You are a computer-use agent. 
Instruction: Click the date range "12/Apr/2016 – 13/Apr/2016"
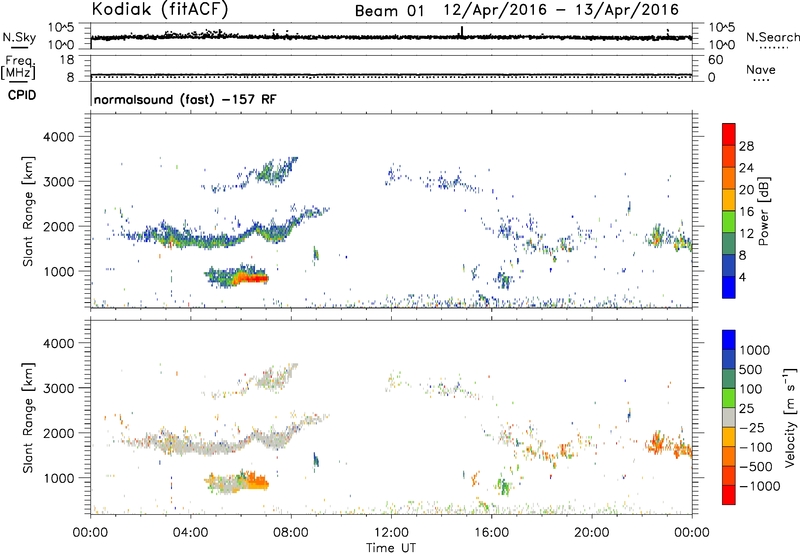tap(561, 10)
